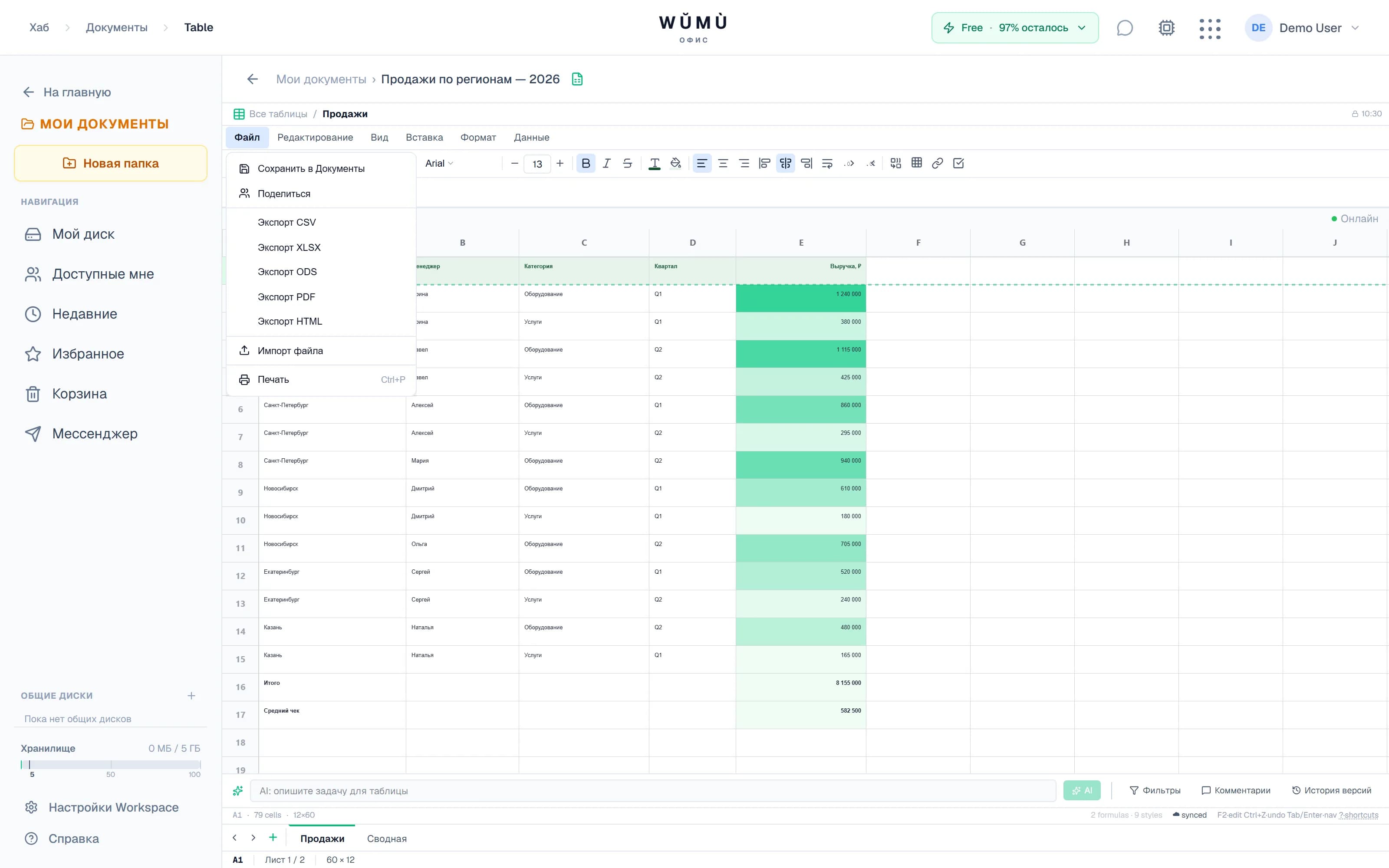Align text left horizontally
This screenshot has height=868, width=1389.
coord(702,164)
